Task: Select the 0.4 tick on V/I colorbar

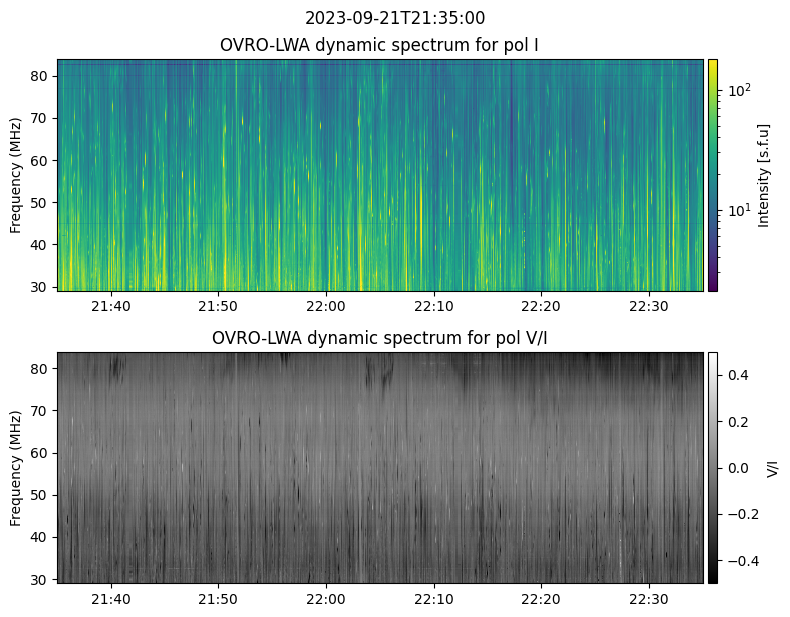Action: (736, 375)
